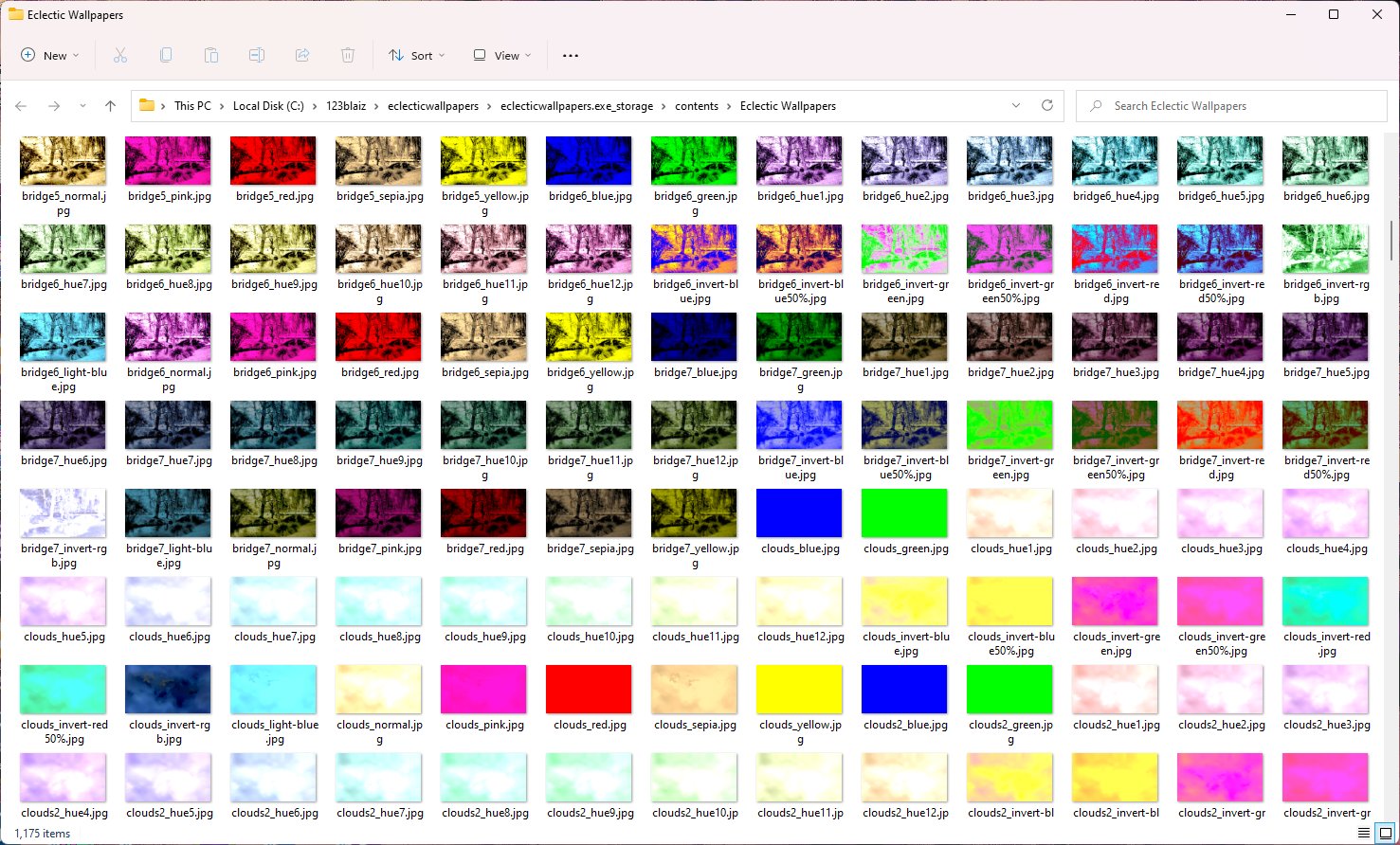1400x845 pixels.
Task: Select bridge6_light-blue.jpg thumbnail
Action: click(x=64, y=337)
